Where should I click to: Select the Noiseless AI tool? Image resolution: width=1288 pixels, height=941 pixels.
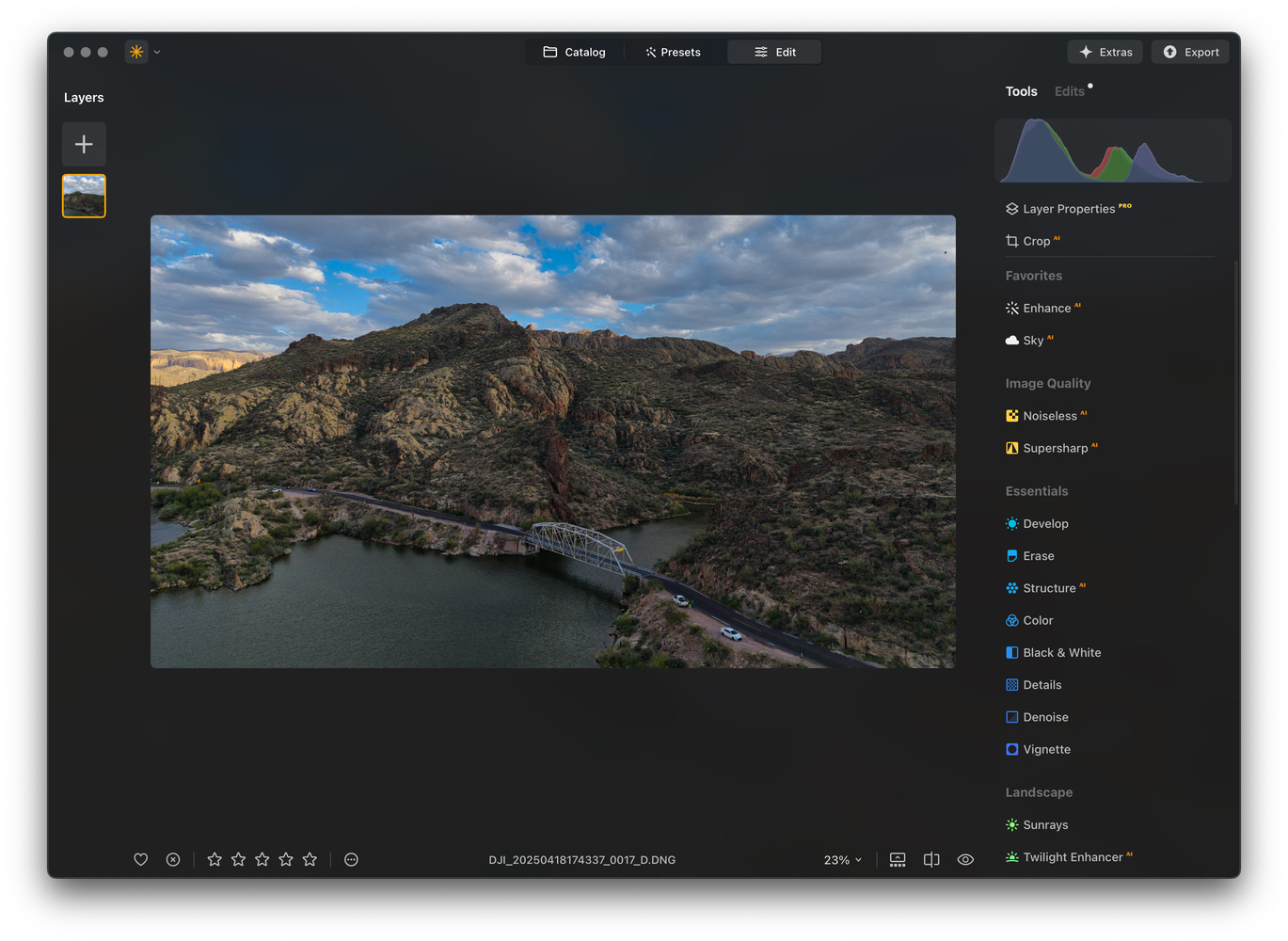coord(1049,416)
